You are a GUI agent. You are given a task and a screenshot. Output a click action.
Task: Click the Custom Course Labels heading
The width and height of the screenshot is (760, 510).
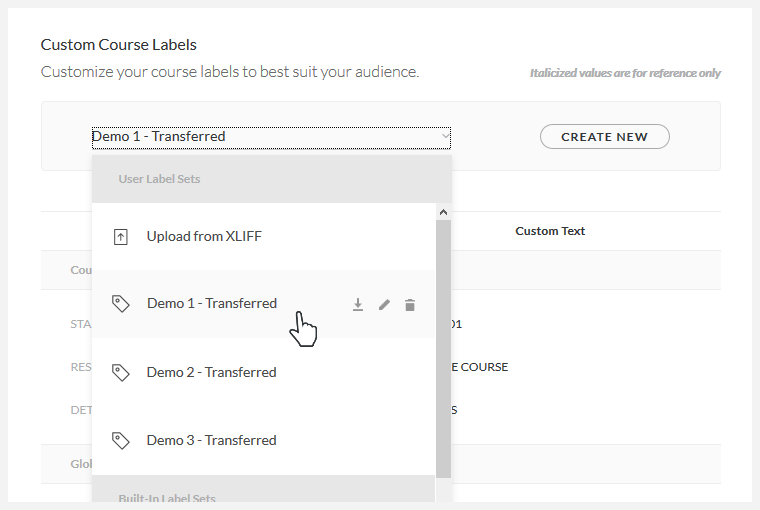pos(118,44)
